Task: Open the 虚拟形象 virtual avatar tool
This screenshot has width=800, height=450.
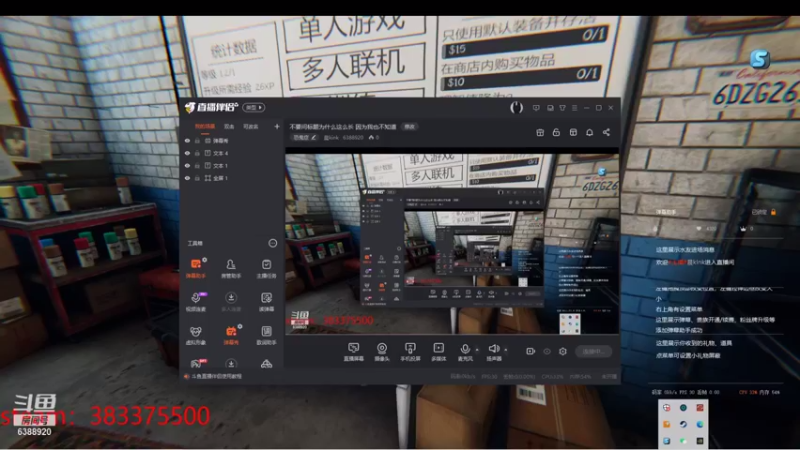Action: [x=195, y=335]
